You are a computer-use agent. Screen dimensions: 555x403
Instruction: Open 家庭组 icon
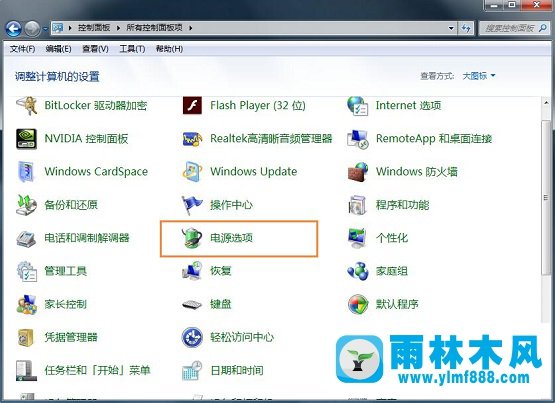tap(357, 271)
